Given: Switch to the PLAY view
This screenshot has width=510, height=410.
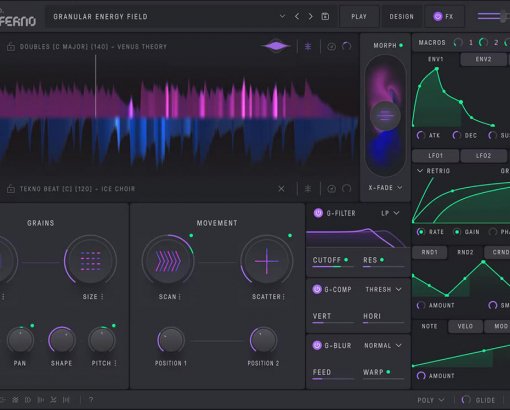Looking at the screenshot, I should (359, 16).
